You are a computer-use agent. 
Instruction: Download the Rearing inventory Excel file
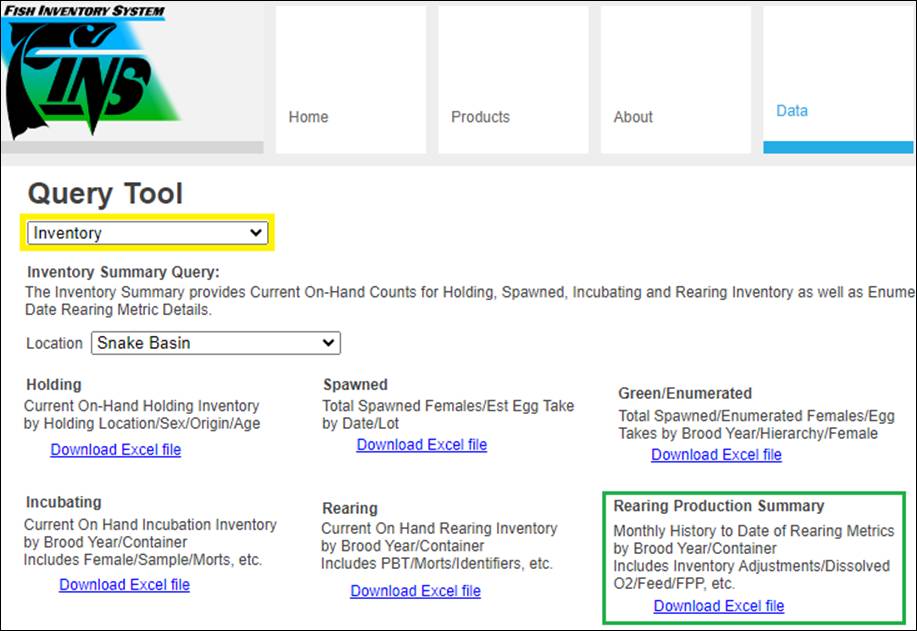(415, 591)
